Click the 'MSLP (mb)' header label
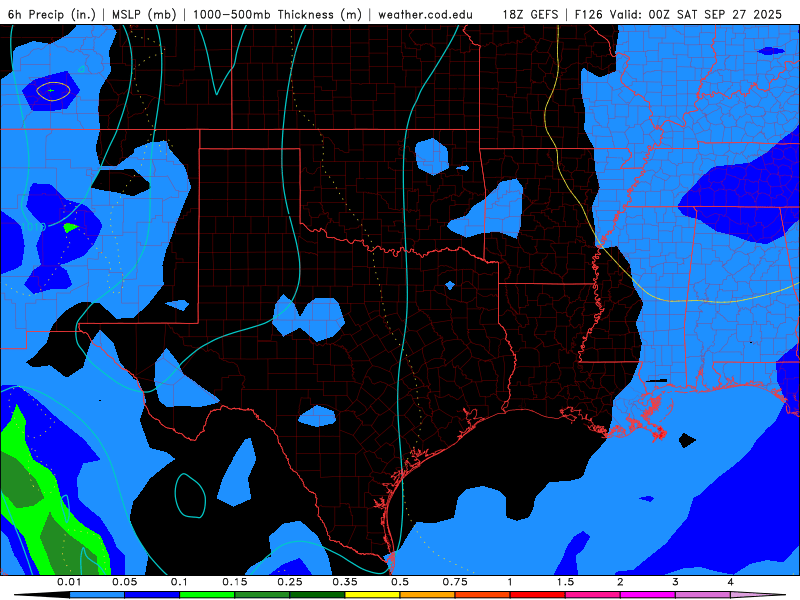The width and height of the screenshot is (800, 600). pyautogui.click(x=144, y=14)
